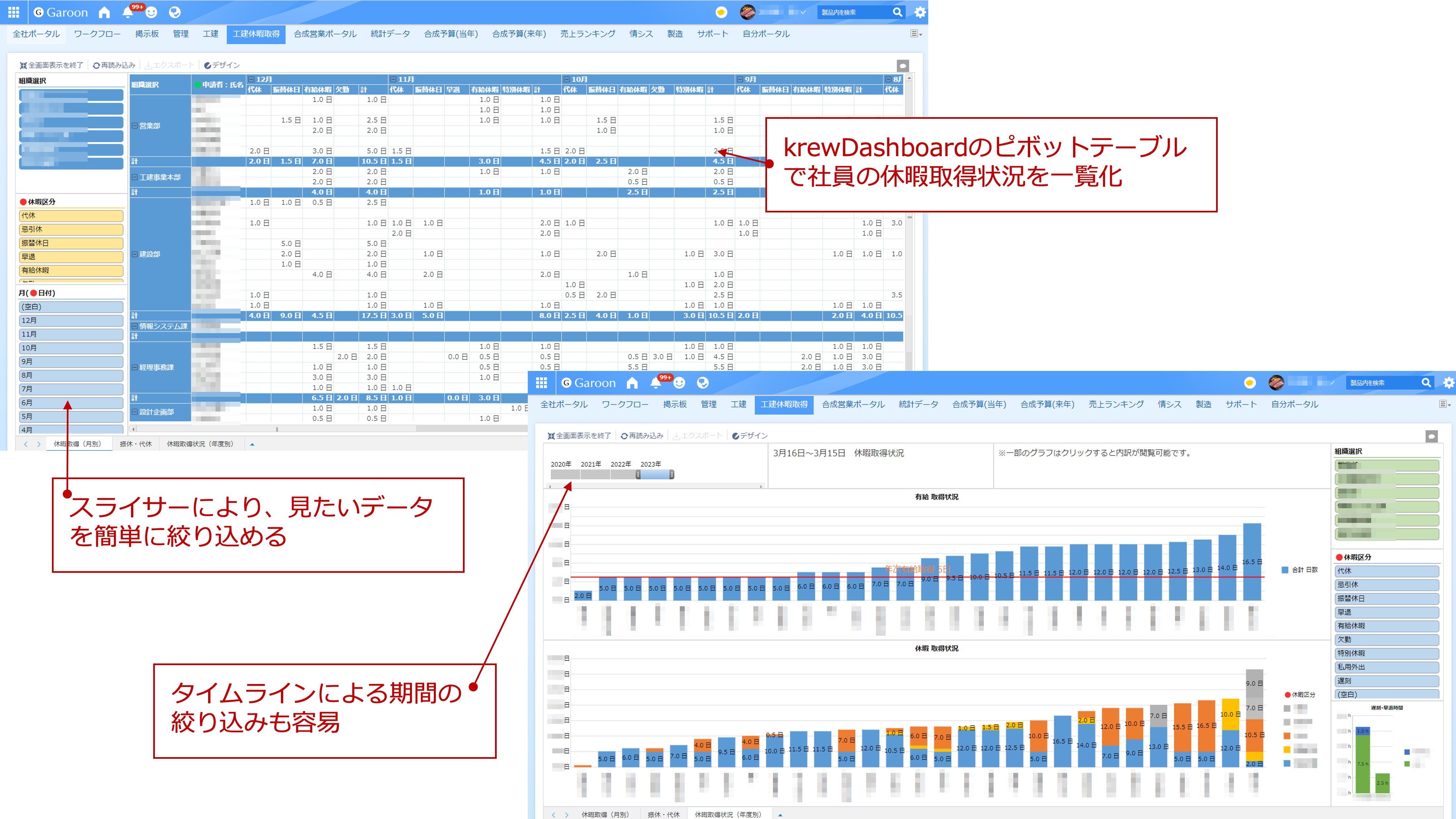This screenshot has width=1456, height=819.
Task: Collapse the 12月 column group
Action: [251, 79]
